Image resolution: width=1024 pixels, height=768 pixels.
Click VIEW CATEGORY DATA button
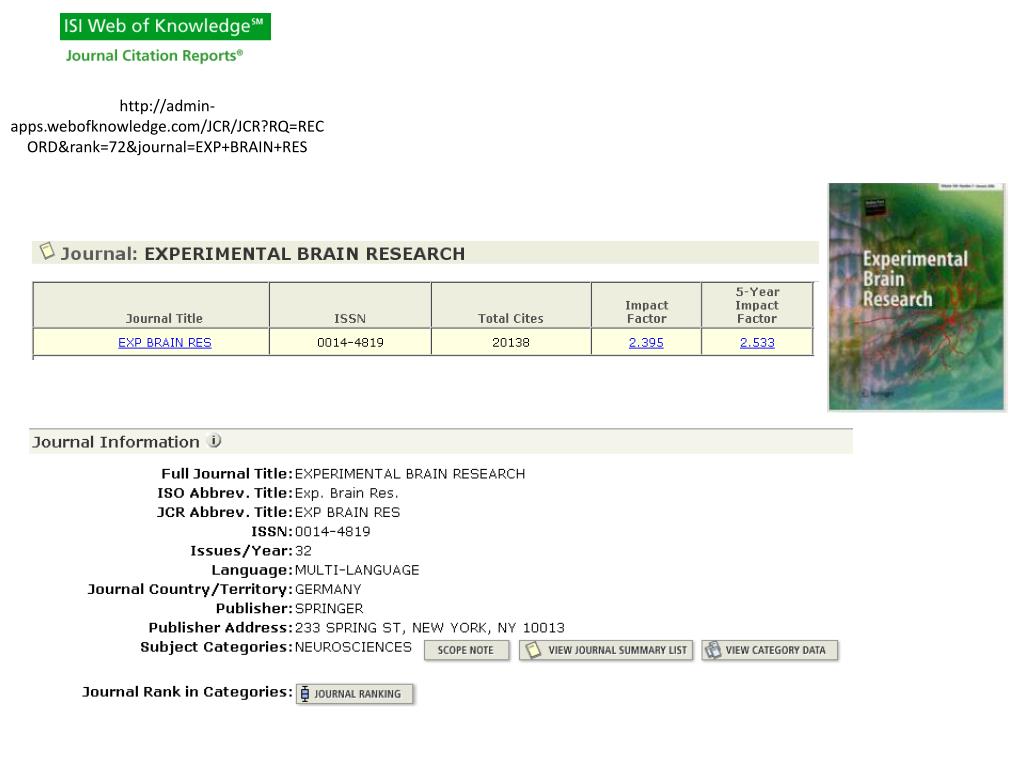[770, 650]
